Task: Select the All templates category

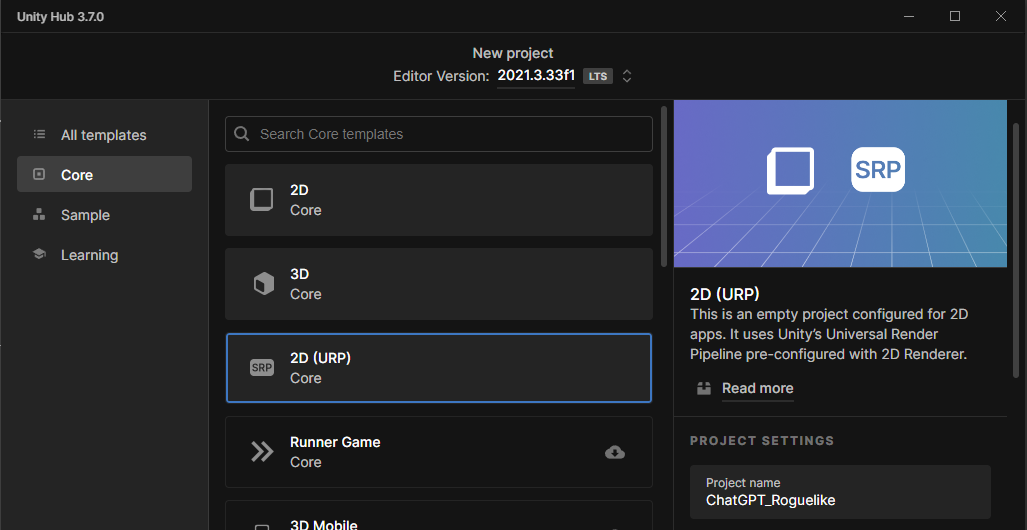Action: point(104,135)
